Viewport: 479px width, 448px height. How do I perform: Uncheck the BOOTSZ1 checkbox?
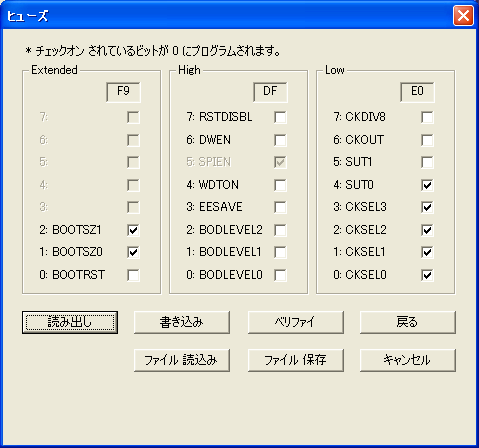pos(133,230)
